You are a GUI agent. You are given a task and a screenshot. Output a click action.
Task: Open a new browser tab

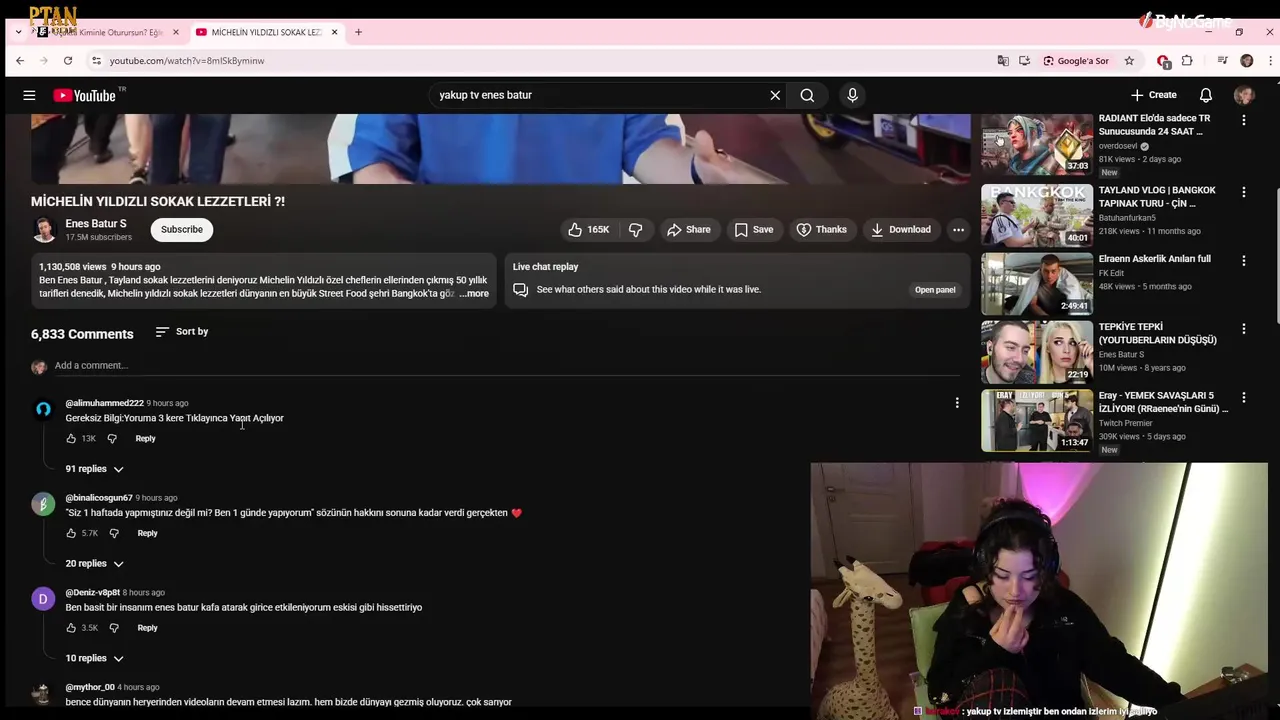pos(358,32)
